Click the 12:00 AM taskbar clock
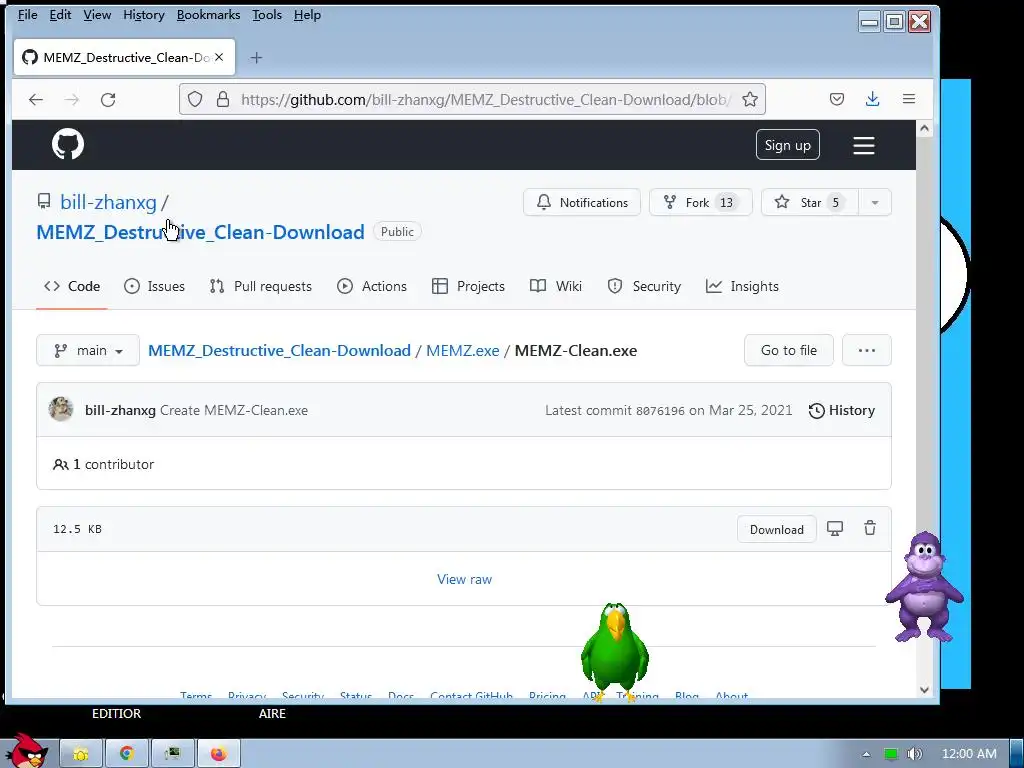The width and height of the screenshot is (1024, 768). pyautogui.click(x=969, y=754)
